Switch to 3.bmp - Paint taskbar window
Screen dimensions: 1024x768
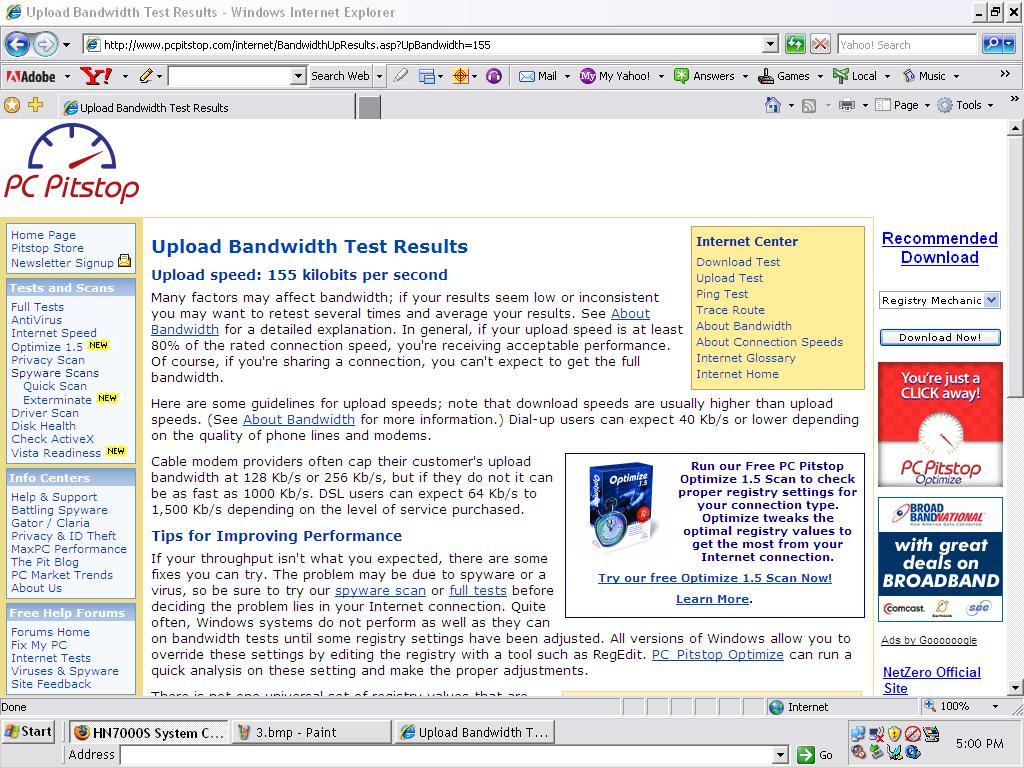coord(312,733)
